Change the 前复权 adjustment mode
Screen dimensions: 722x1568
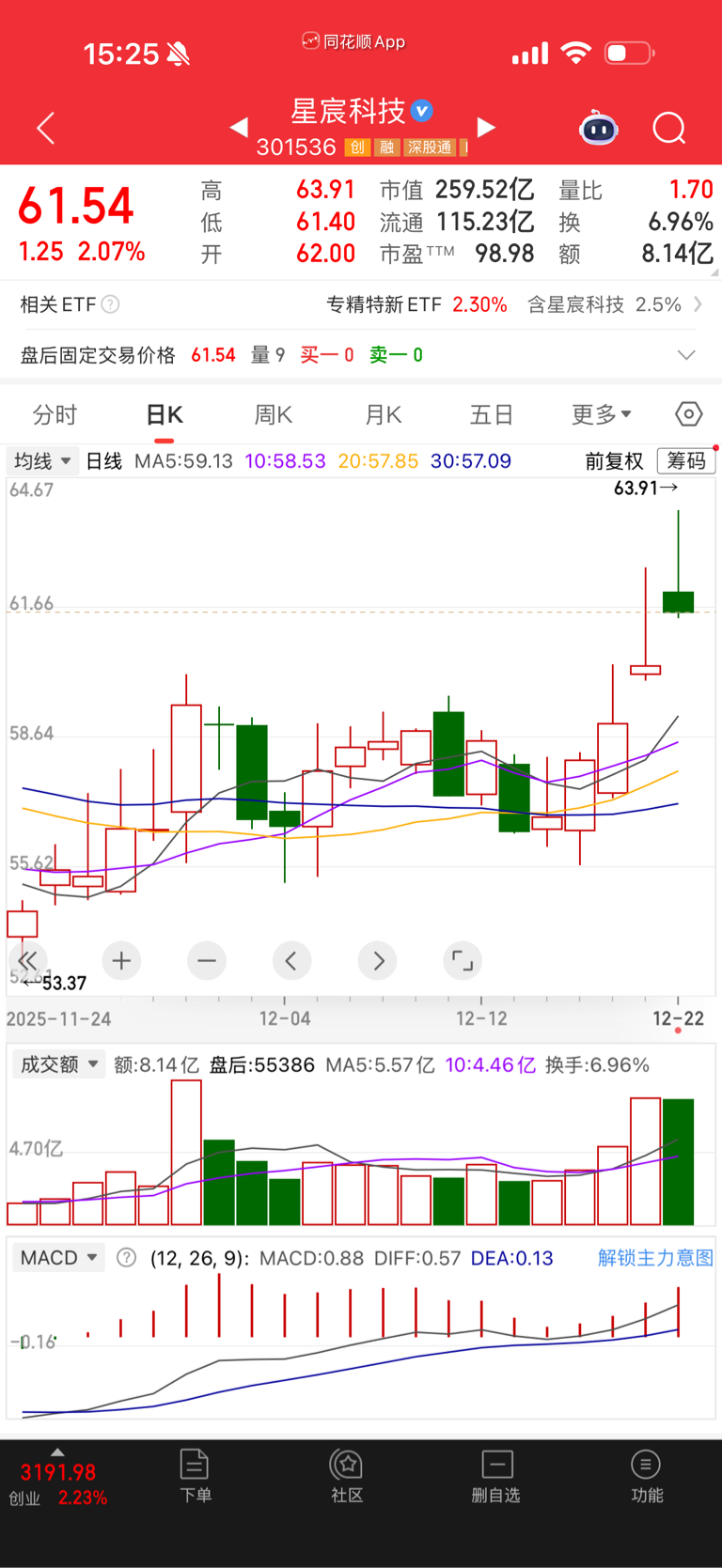point(614,461)
